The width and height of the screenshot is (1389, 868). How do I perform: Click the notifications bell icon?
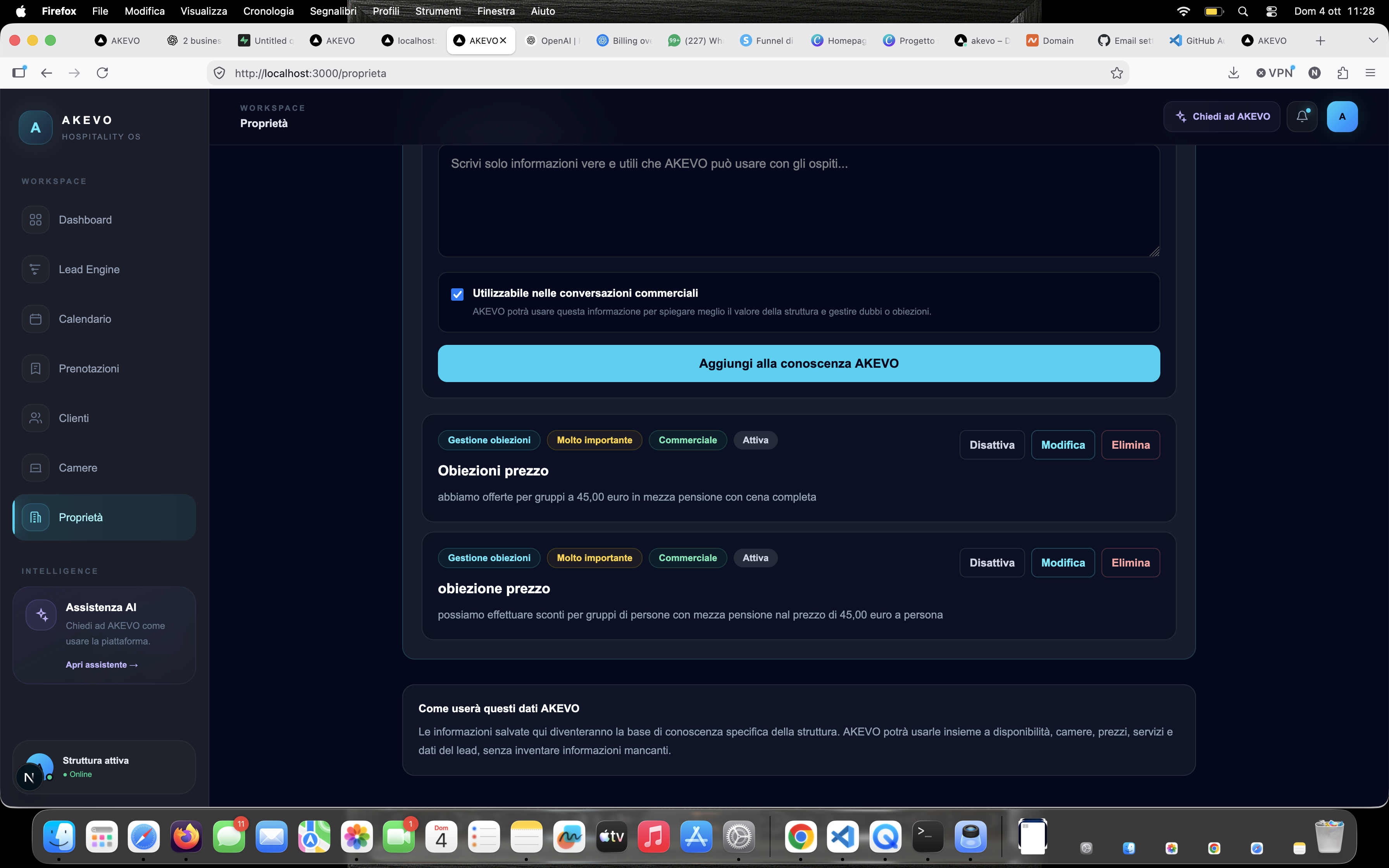(x=1302, y=117)
